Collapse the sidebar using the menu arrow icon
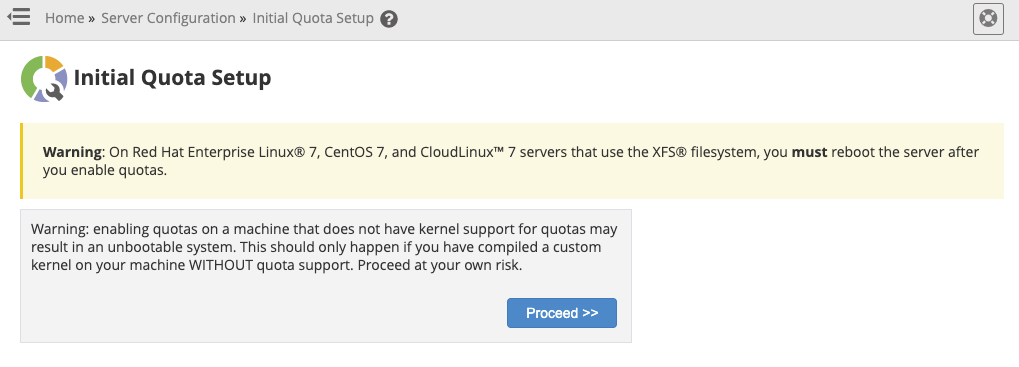Screen dimensions: 1019x367 tap(19, 17)
